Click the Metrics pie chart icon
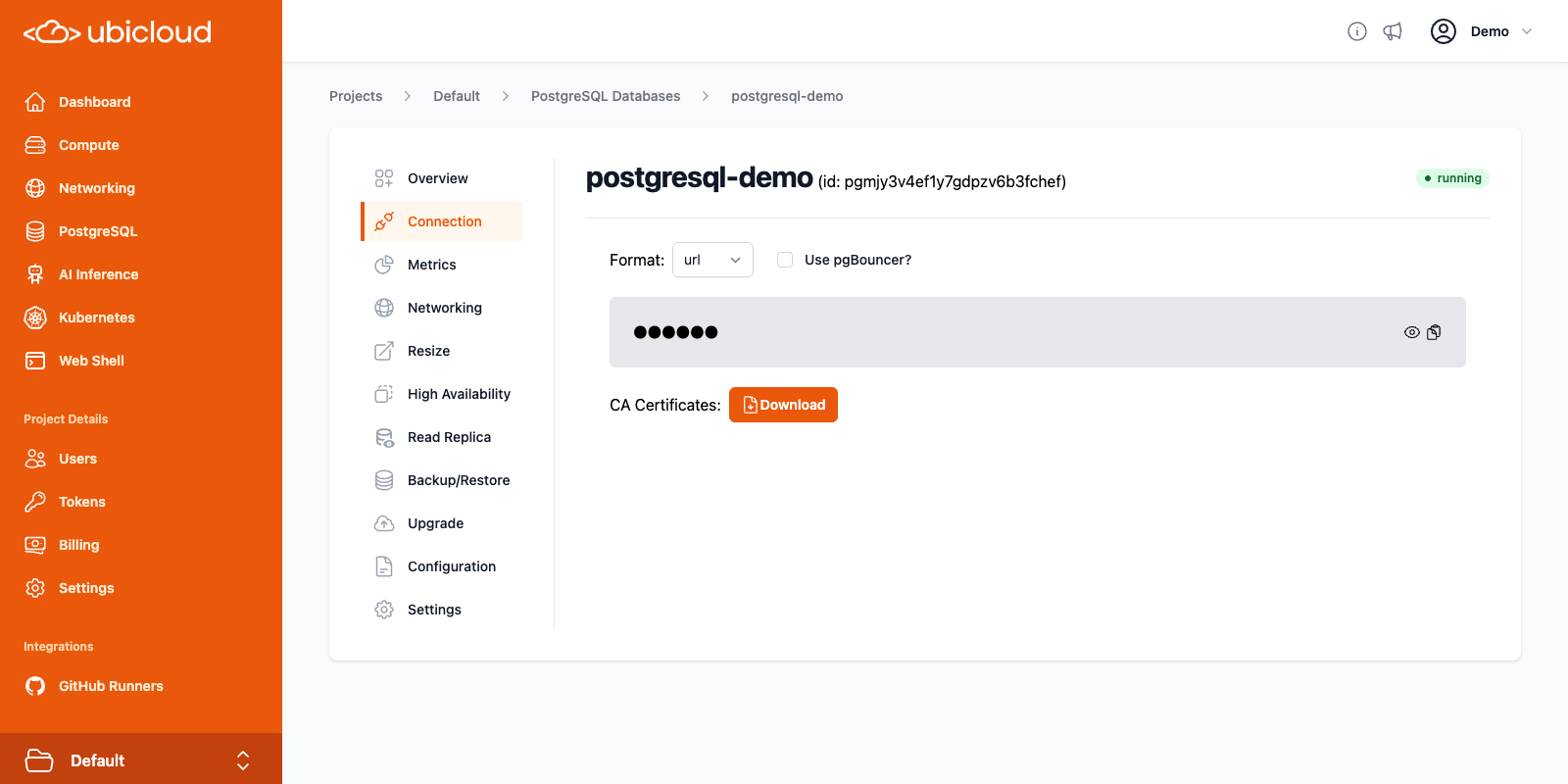Image resolution: width=1568 pixels, height=784 pixels. [384, 265]
